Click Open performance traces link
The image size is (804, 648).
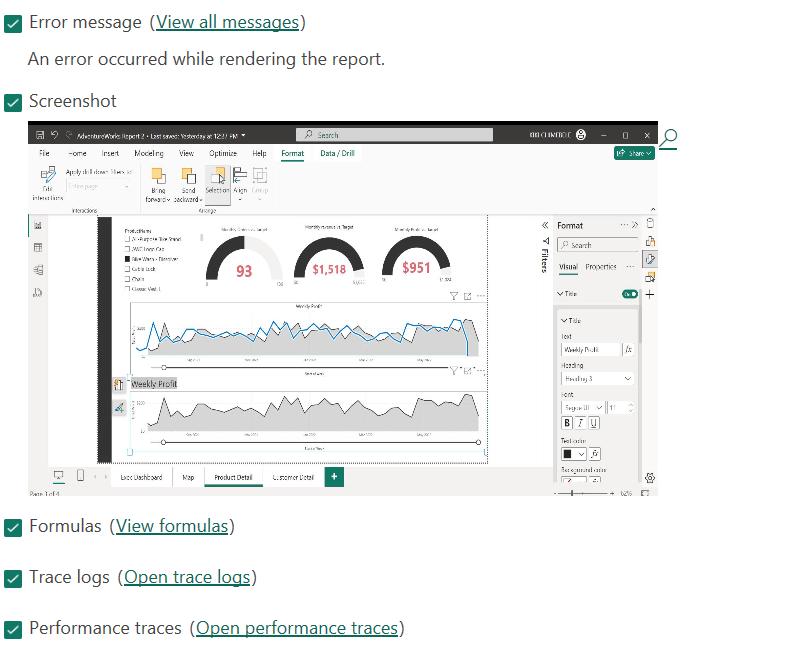pyautogui.click(x=297, y=629)
